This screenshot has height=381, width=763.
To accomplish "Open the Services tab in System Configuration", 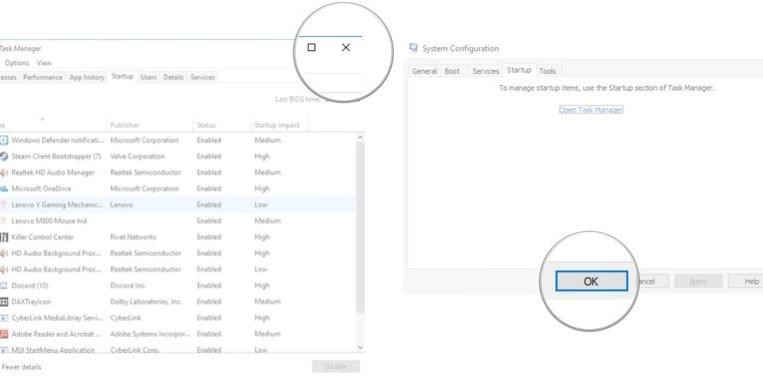I will [x=486, y=71].
